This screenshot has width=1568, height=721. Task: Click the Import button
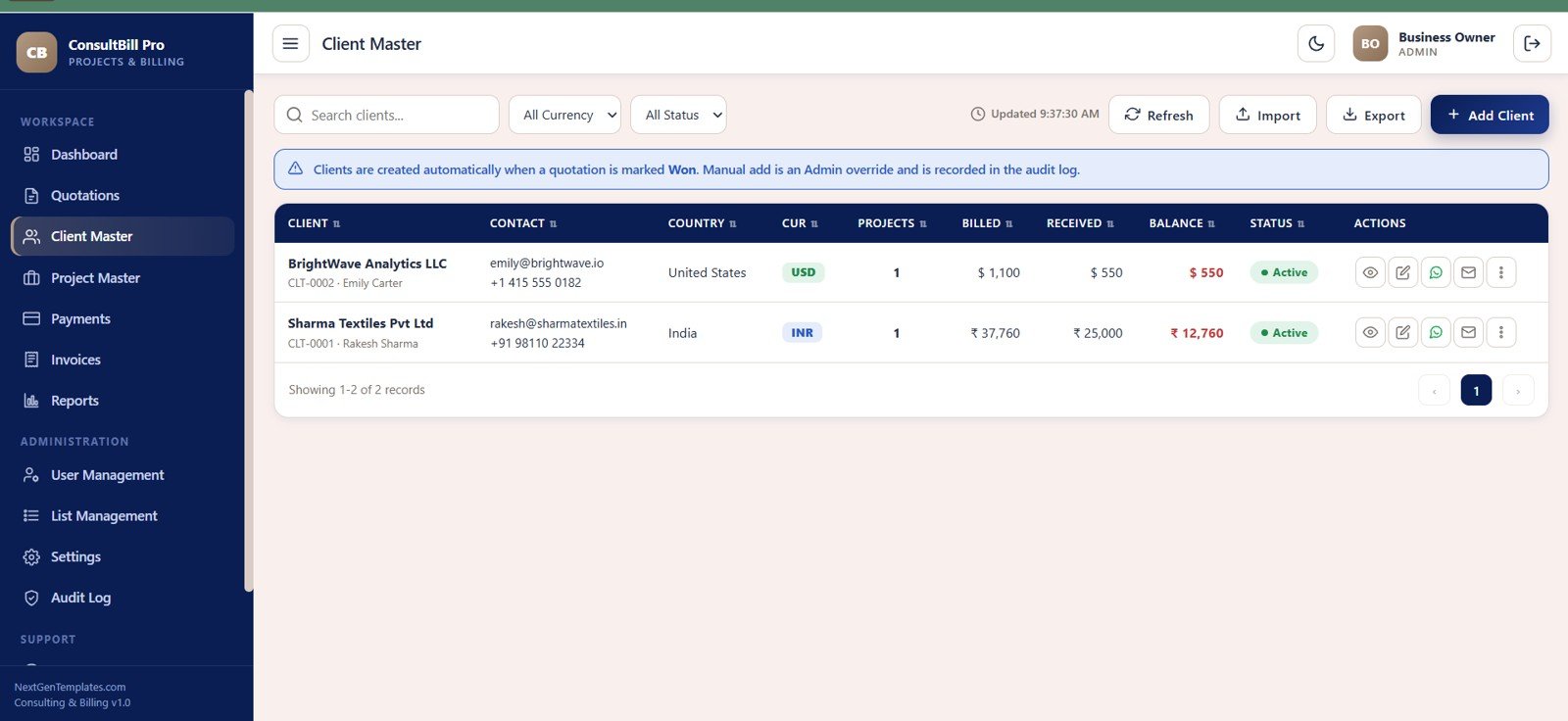tap(1267, 115)
